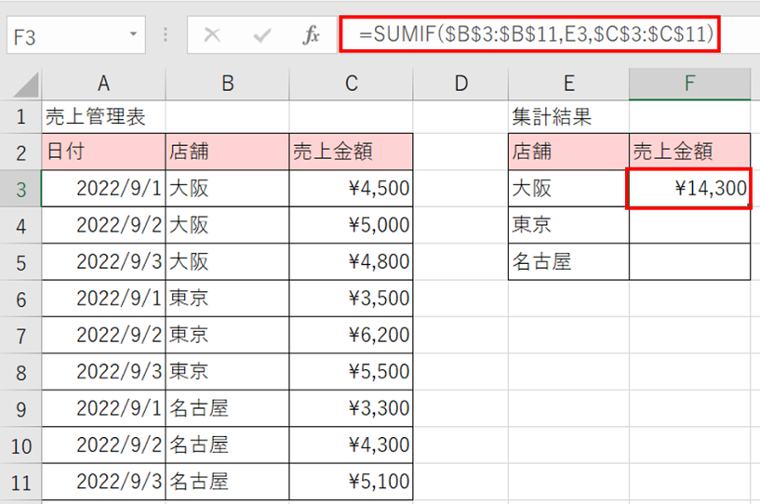Click the 東京 cell in row 8
760x504 pixels.
tap(227, 372)
